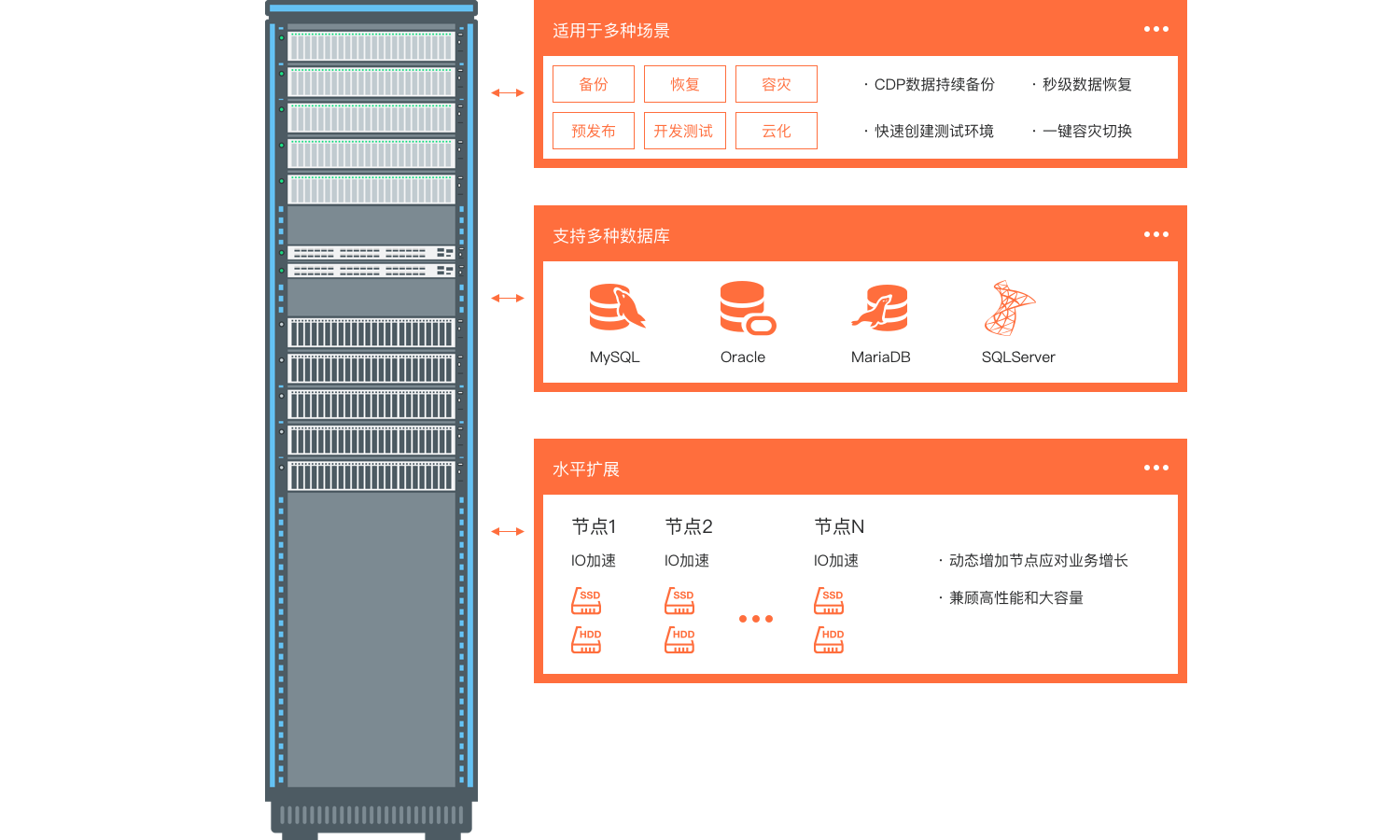
Task: Click IO加速 under 节点N
Action: click(x=836, y=561)
